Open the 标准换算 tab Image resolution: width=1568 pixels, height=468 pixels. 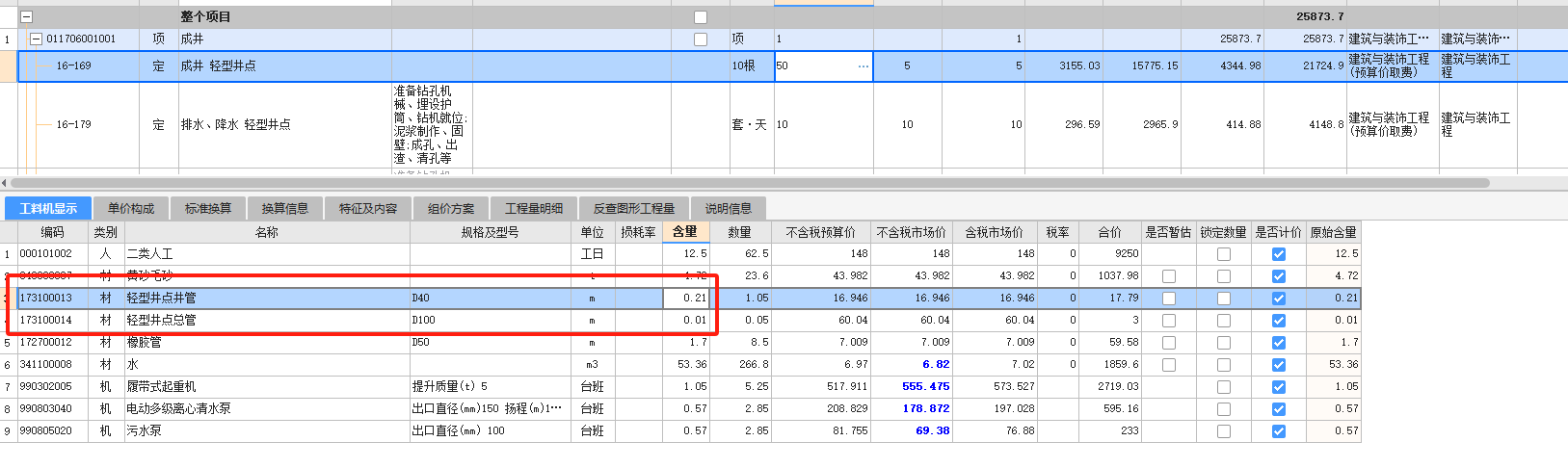[x=208, y=208]
